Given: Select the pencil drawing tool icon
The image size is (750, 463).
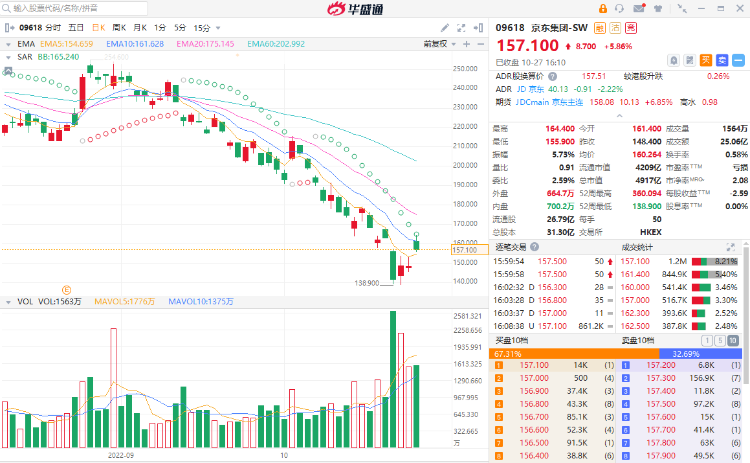Looking at the screenshot, I should (445, 28).
